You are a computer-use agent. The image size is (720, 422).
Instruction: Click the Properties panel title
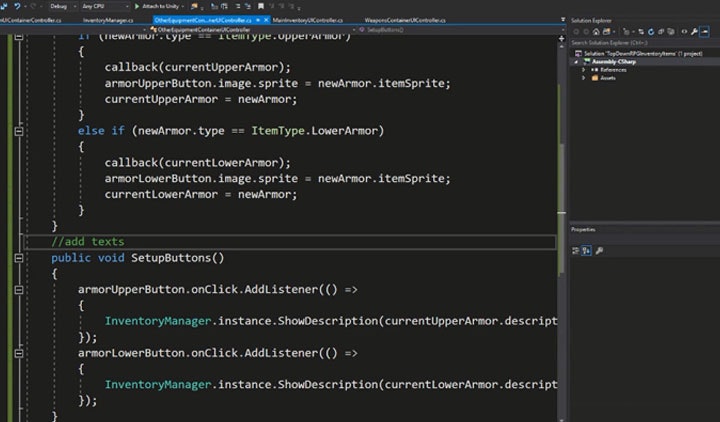583,229
